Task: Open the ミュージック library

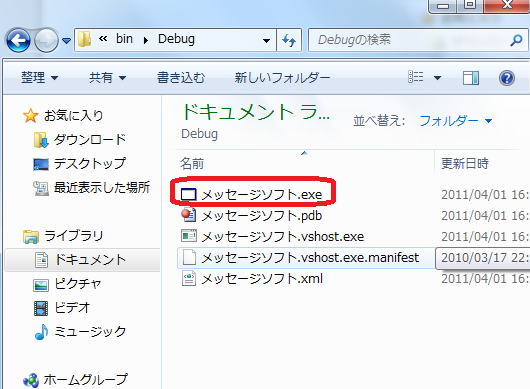Action: pyautogui.click(x=90, y=331)
